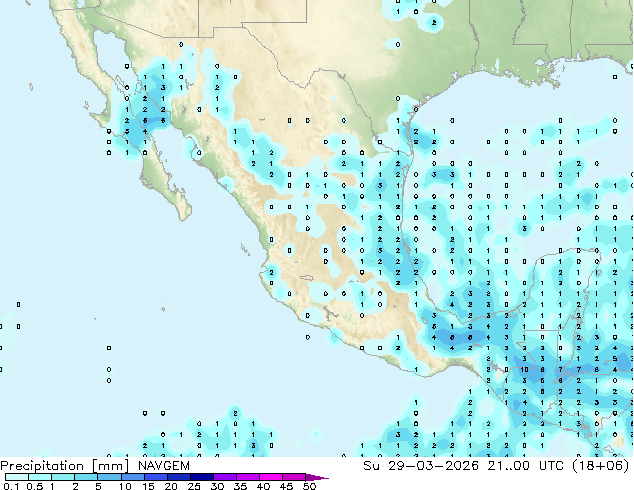
Task: Click the 0.5–1 mm legend color swatch
Action: pyautogui.click(x=40, y=477)
